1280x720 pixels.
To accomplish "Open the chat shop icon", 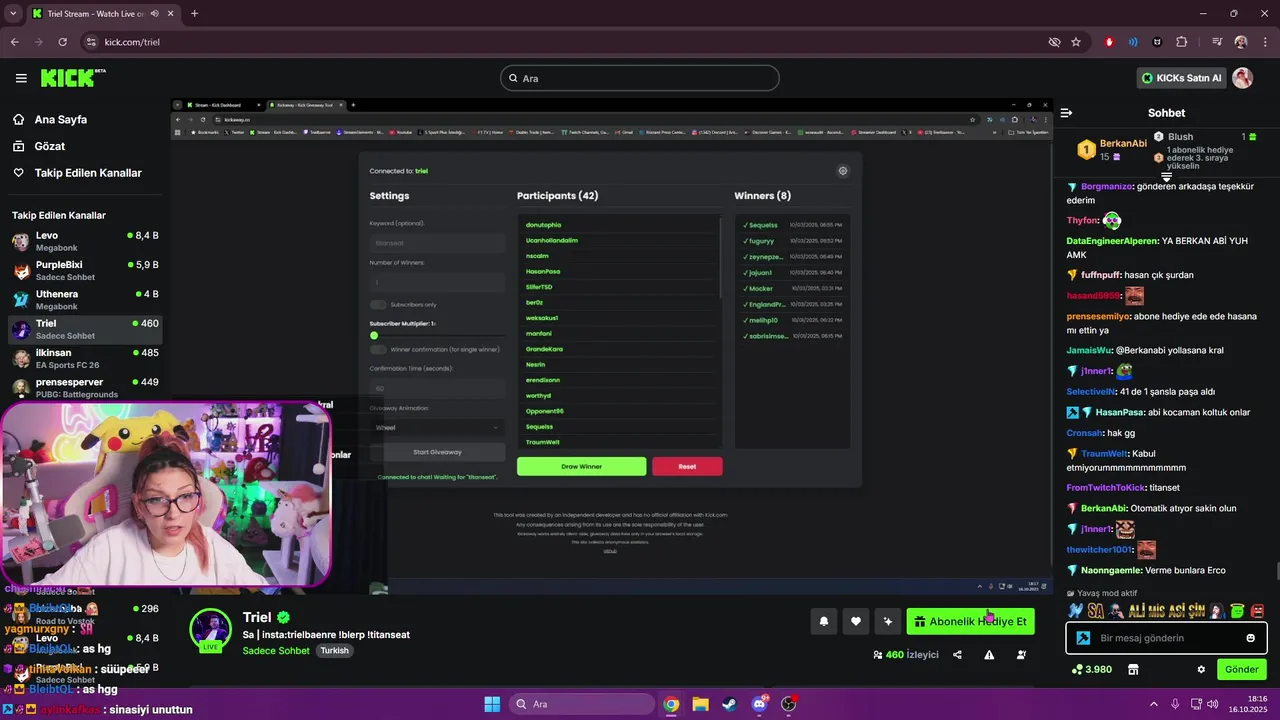I will click(x=1133, y=669).
